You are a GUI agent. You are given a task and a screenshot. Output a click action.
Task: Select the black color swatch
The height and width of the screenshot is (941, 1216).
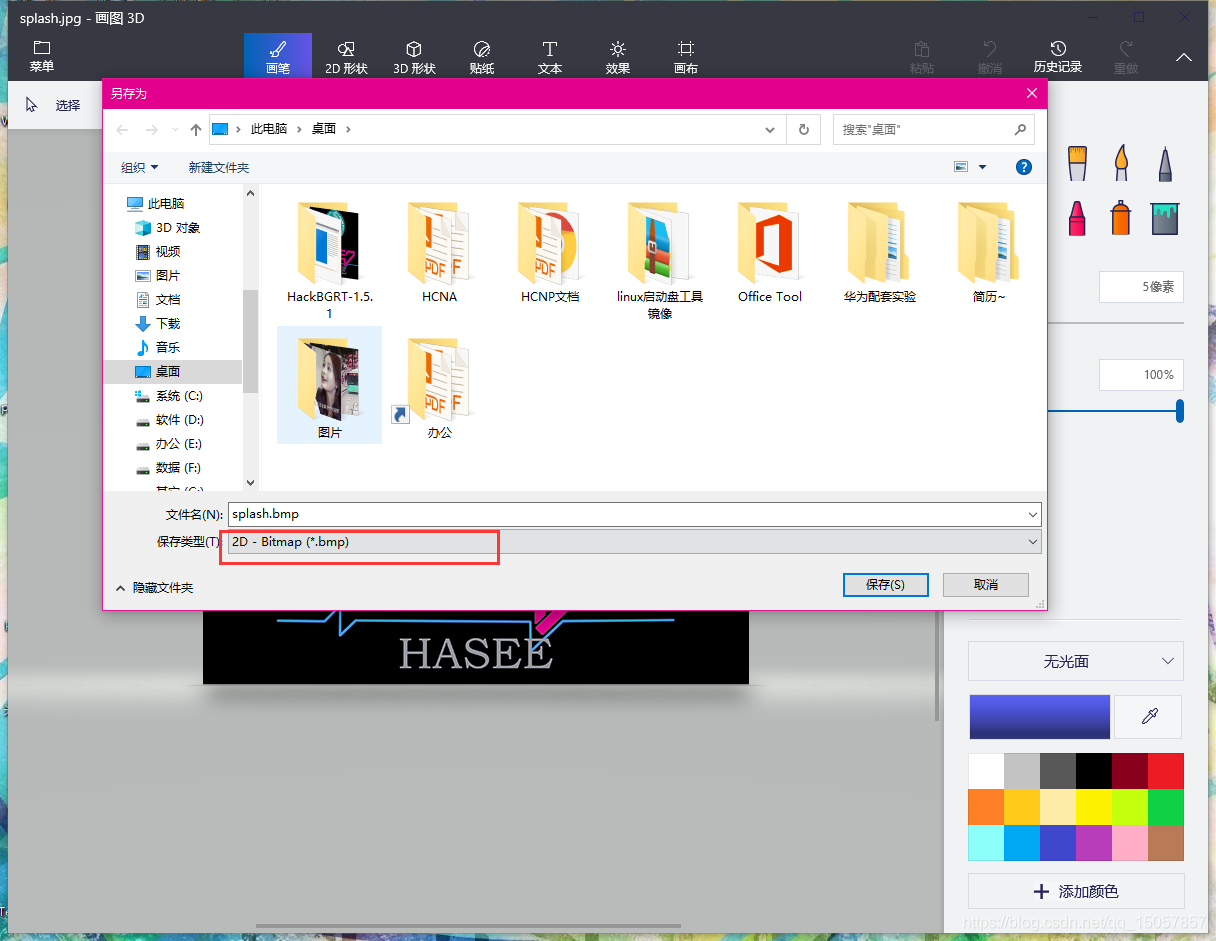tap(1094, 770)
